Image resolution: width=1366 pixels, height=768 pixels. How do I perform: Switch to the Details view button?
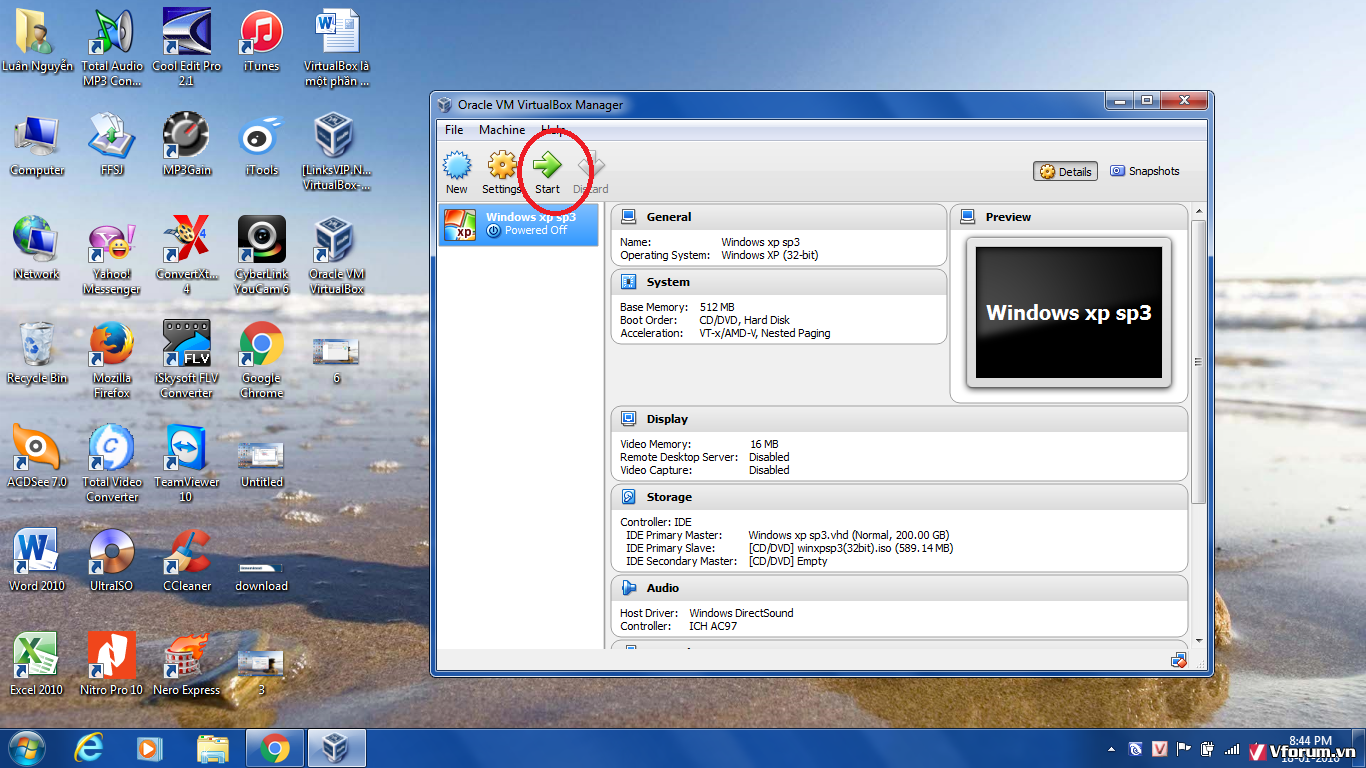(1066, 172)
